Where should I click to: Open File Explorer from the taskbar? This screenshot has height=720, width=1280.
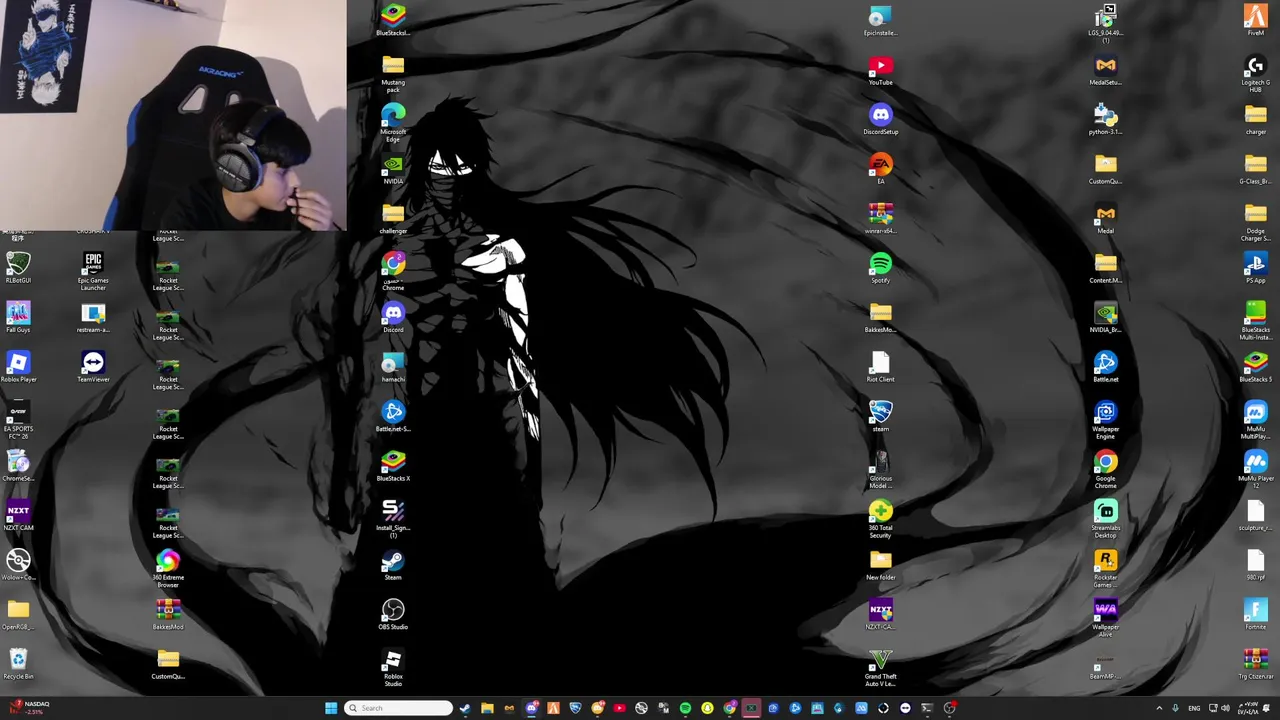tap(487, 708)
